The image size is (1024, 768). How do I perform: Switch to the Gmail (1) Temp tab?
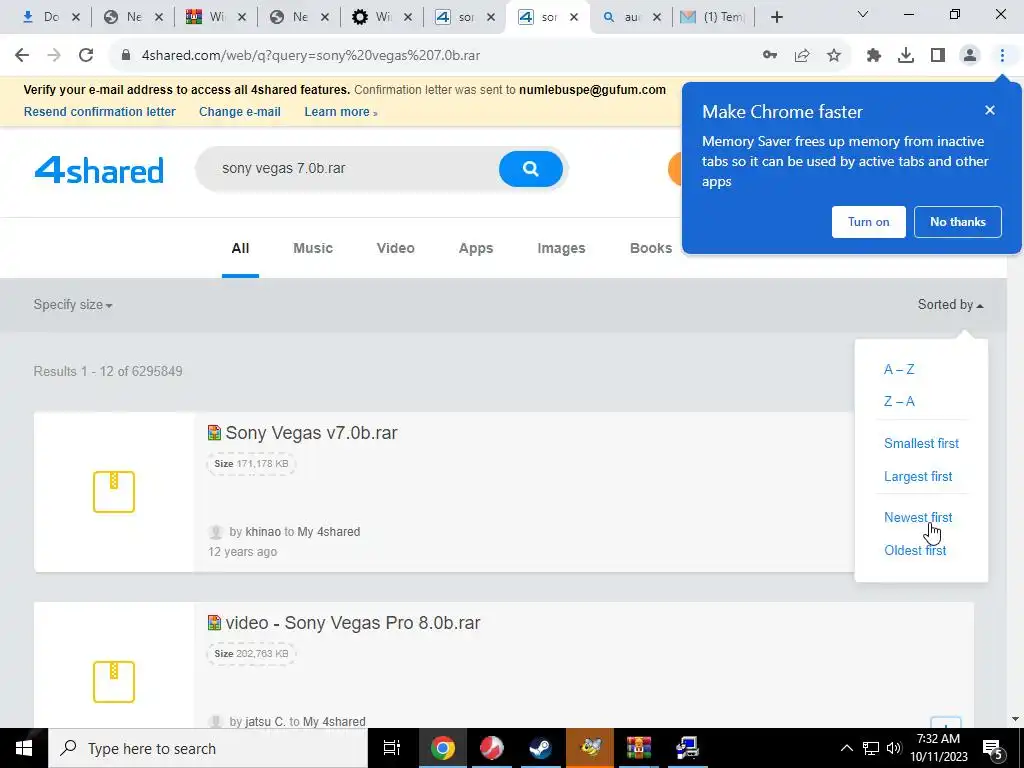click(712, 17)
